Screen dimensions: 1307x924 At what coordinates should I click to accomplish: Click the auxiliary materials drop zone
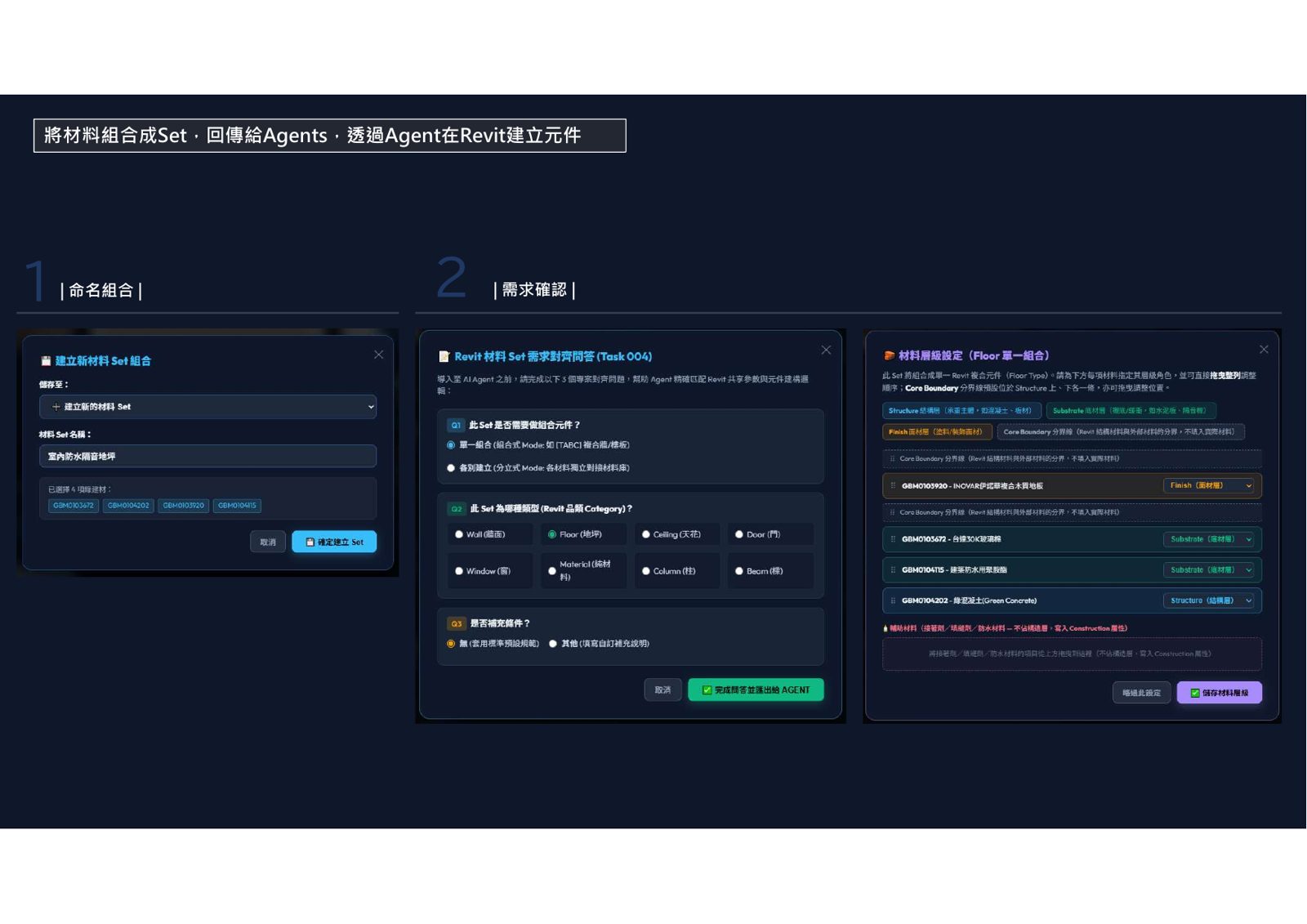1072,654
